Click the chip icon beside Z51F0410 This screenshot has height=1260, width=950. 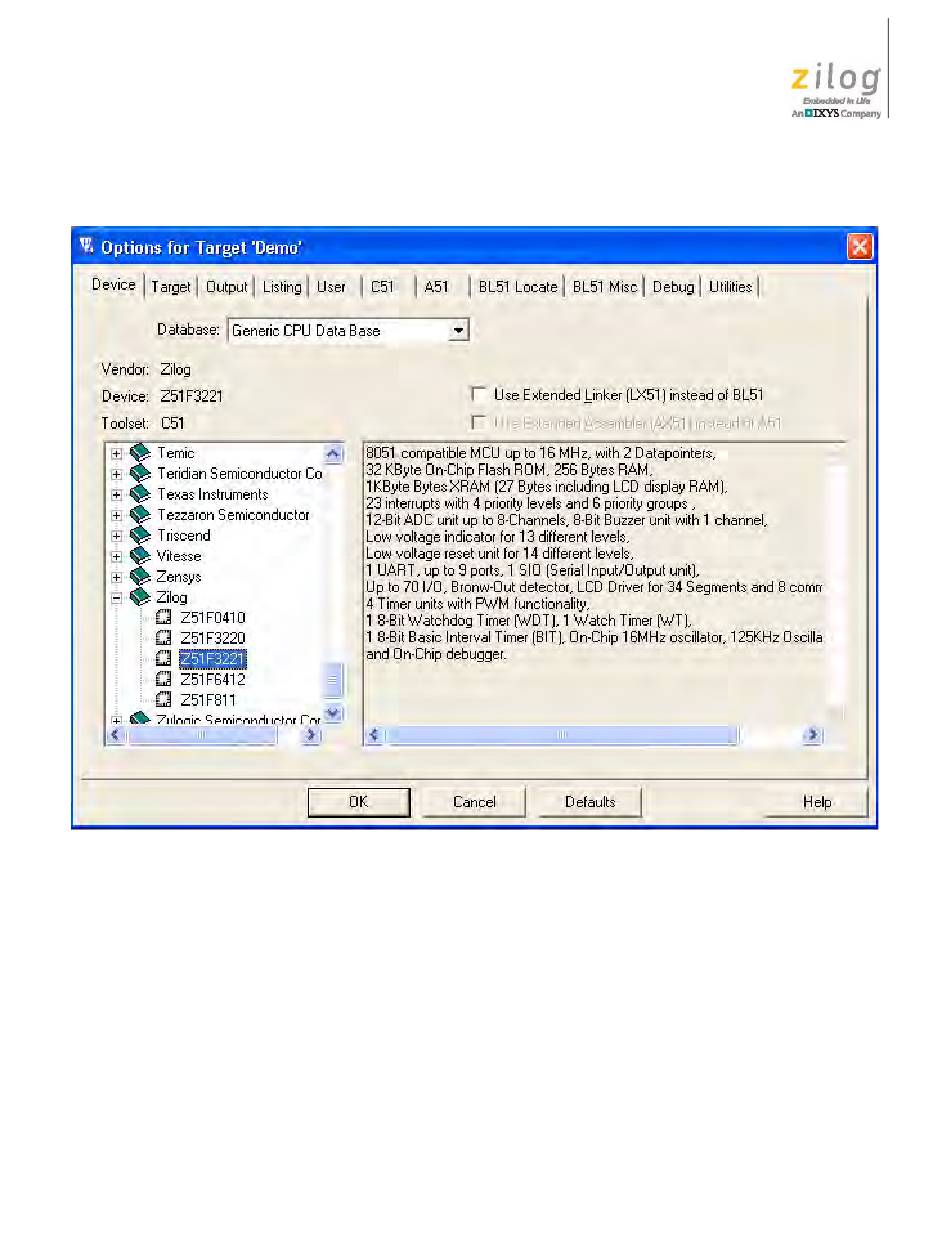point(164,618)
